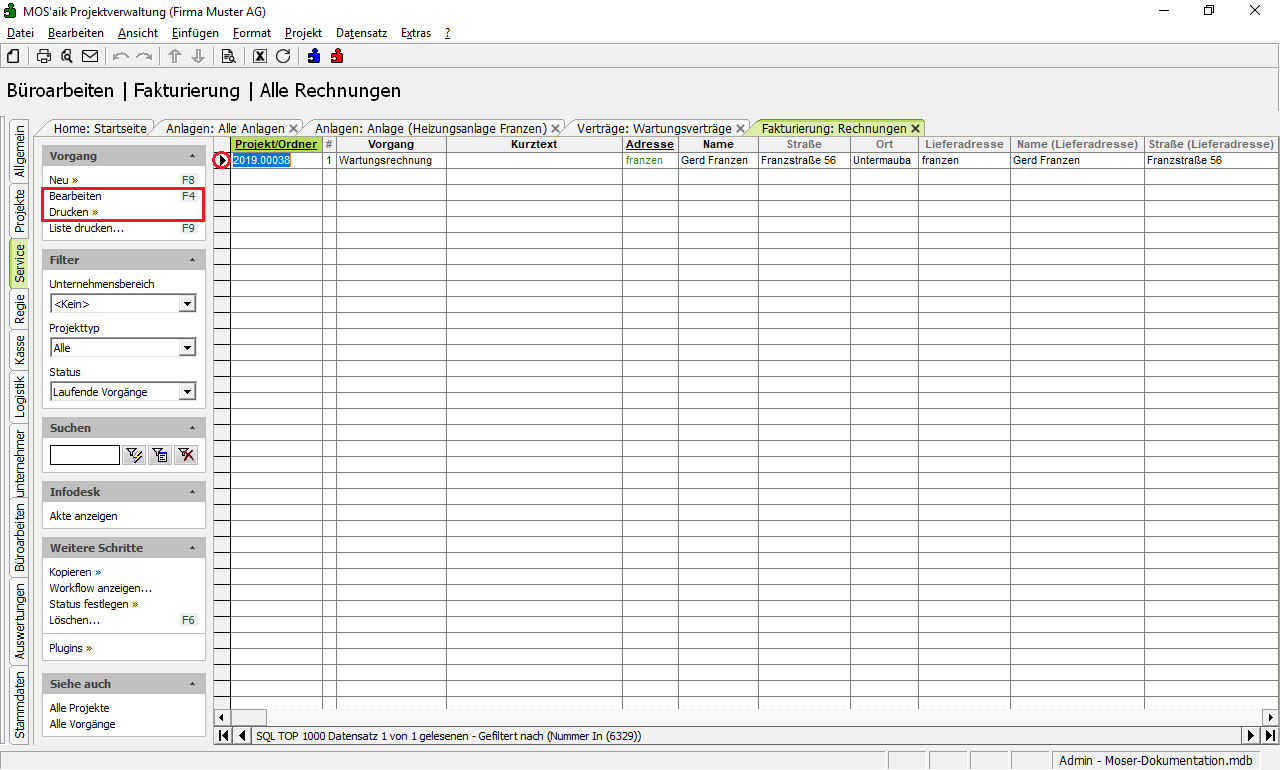Click the Excel export toolbar icon
Viewport: 1280px width, 770px height.
coord(260,56)
